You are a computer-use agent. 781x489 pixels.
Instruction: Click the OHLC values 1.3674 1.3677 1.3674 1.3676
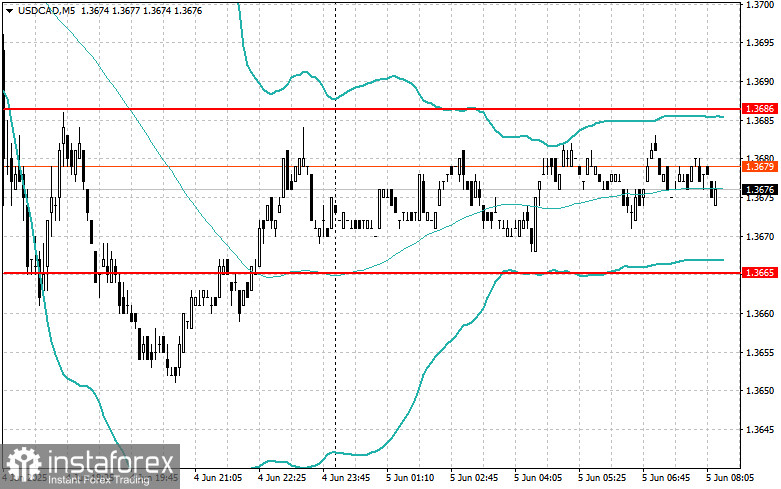141,10
